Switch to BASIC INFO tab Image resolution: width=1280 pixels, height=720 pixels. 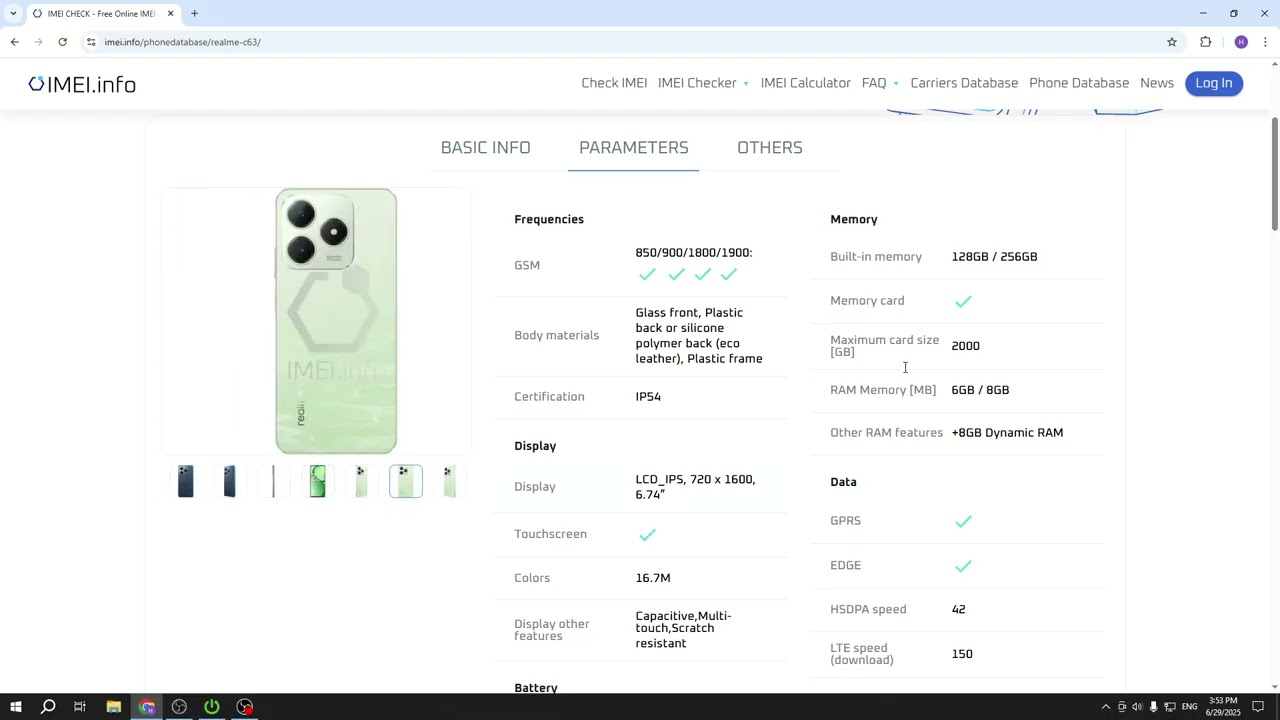click(485, 148)
